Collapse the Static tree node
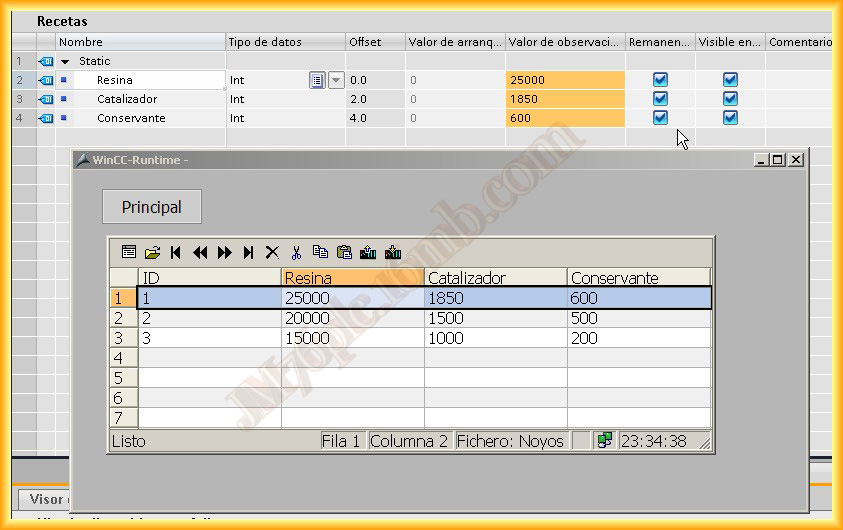The image size is (843, 530). click(65, 61)
